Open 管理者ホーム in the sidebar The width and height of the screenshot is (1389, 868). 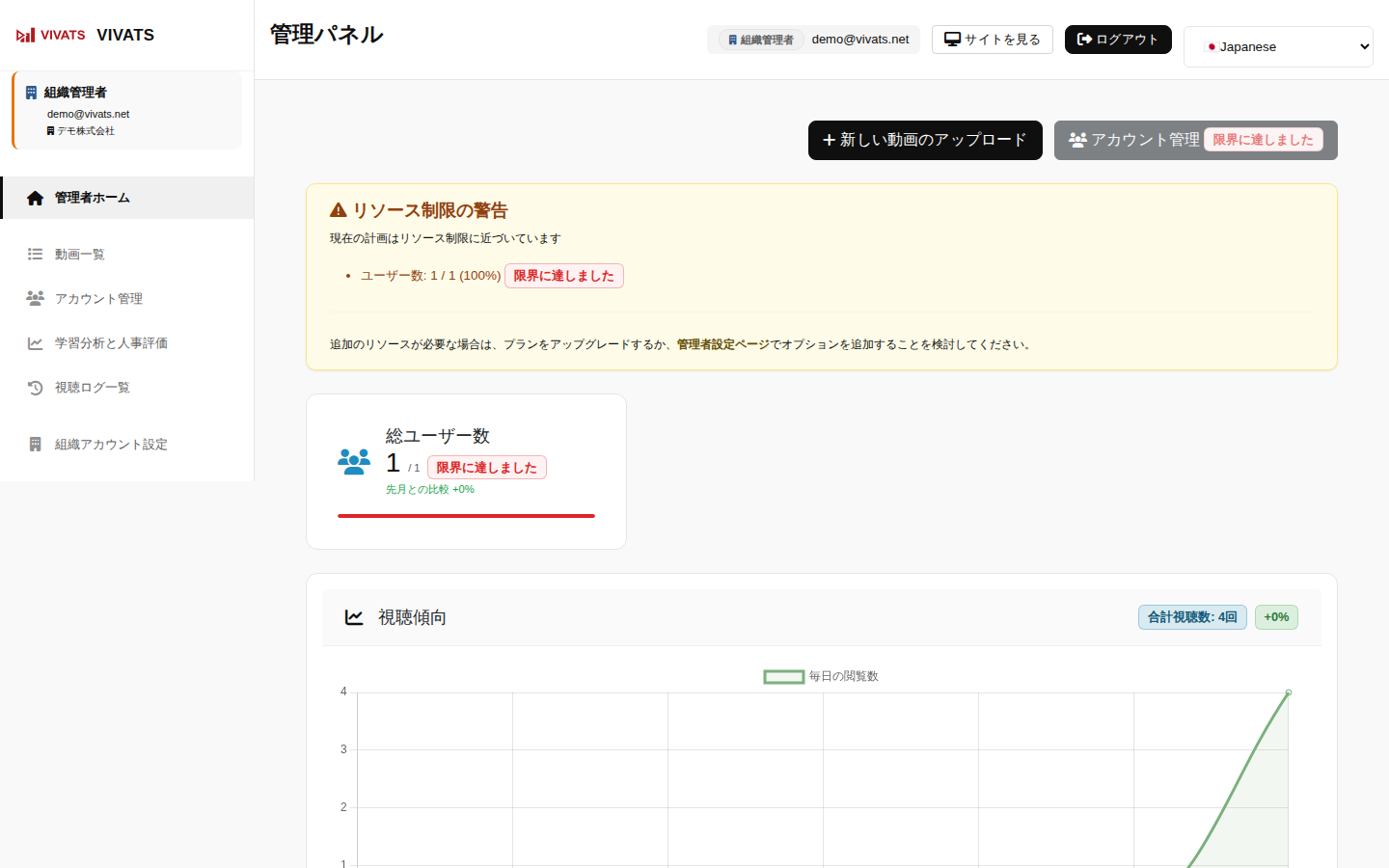click(x=127, y=198)
